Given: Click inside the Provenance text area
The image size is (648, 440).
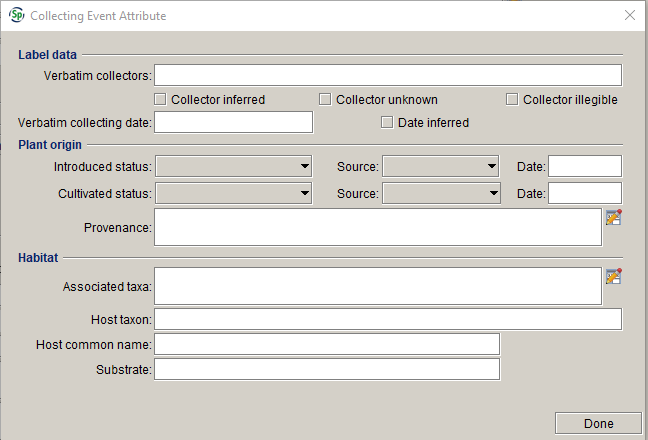Looking at the screenshot, I should pyautogui.click(x=378, y=227).
